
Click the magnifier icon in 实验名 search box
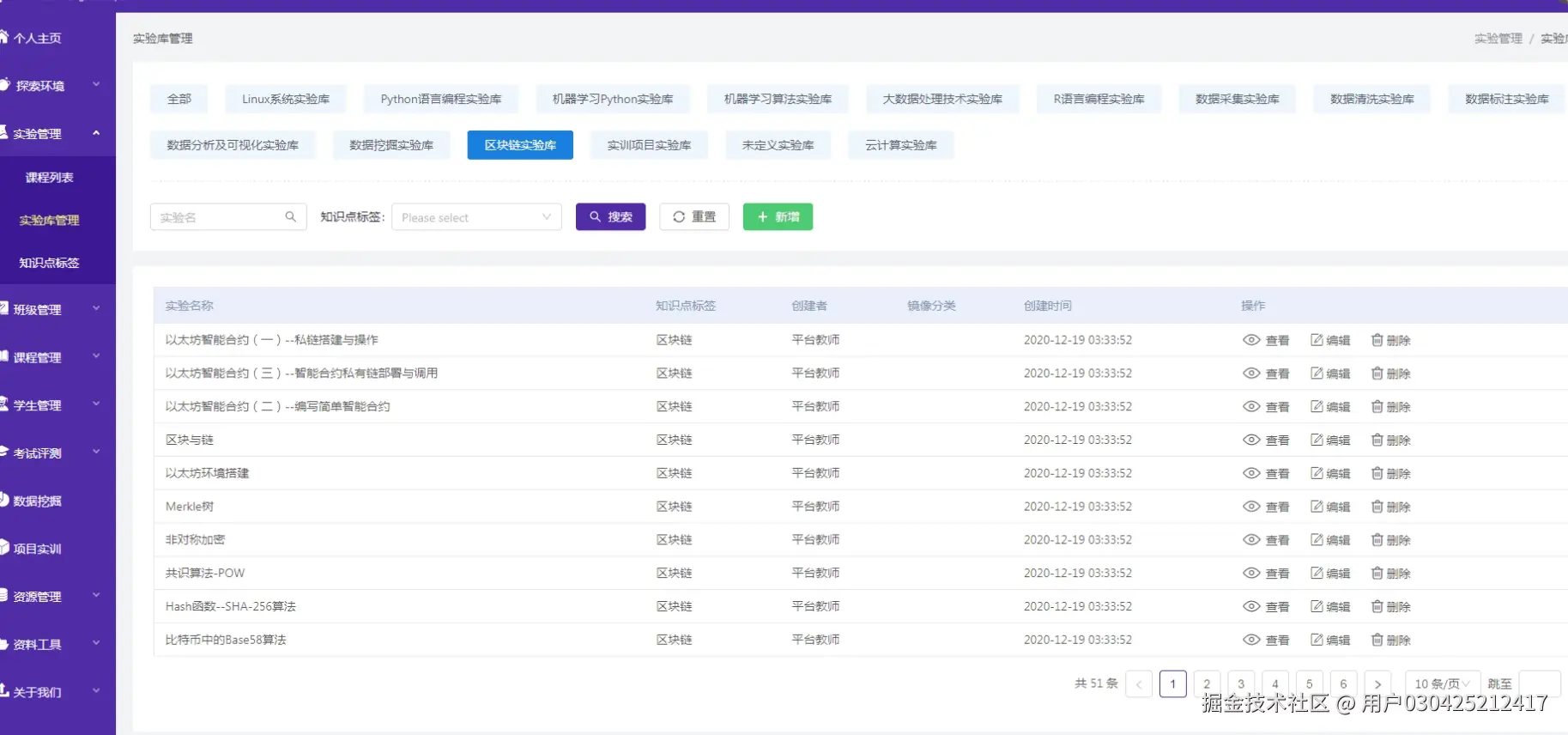[x=291, y=217]
